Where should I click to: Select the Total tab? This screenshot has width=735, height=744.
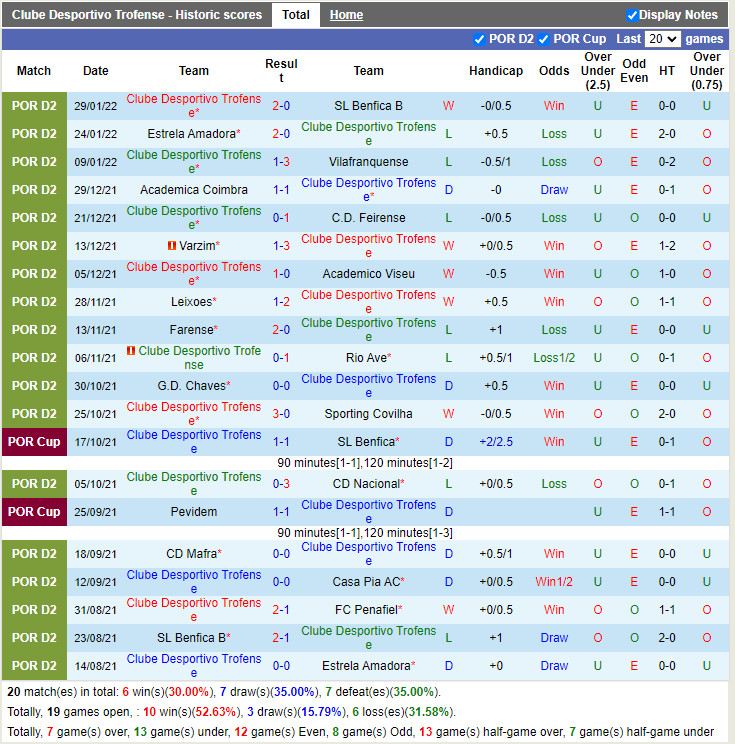pyautogui.click(x=295, y=15)
